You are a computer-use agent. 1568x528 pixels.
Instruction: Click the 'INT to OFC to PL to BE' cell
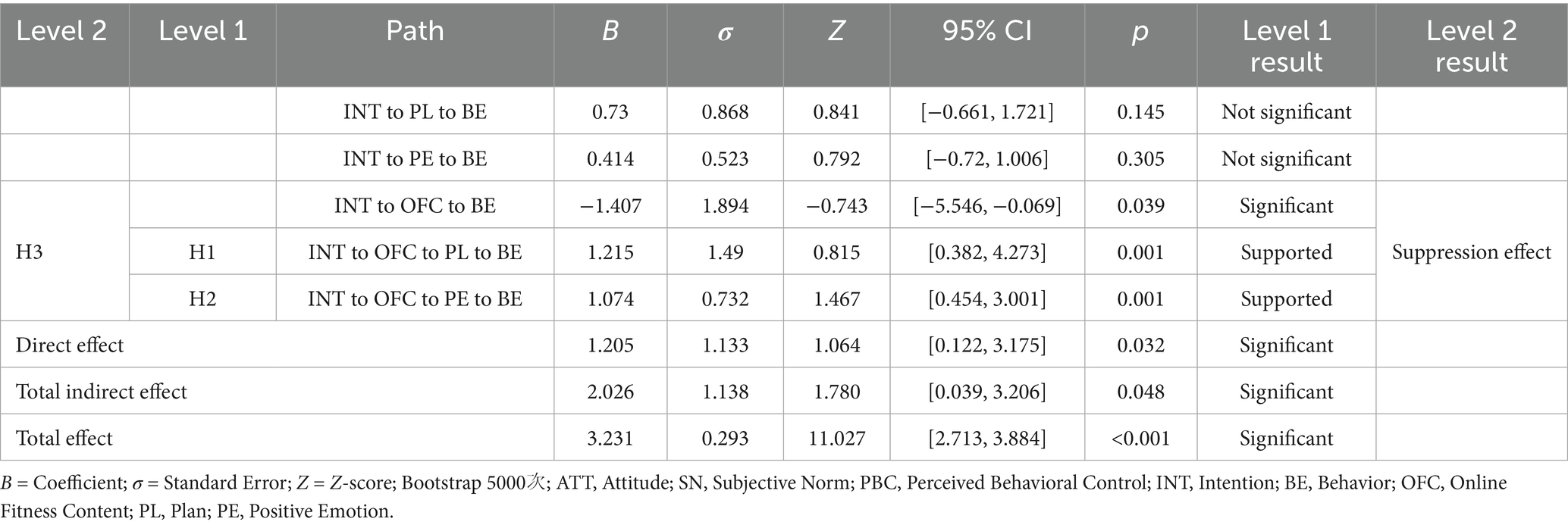(x=415, y=252)
